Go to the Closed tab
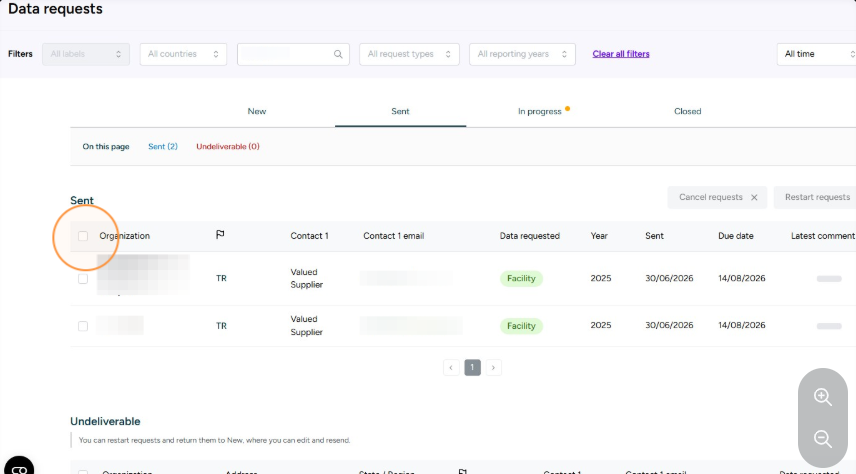Viewport: 856px width, 474px height. (687, 111)
